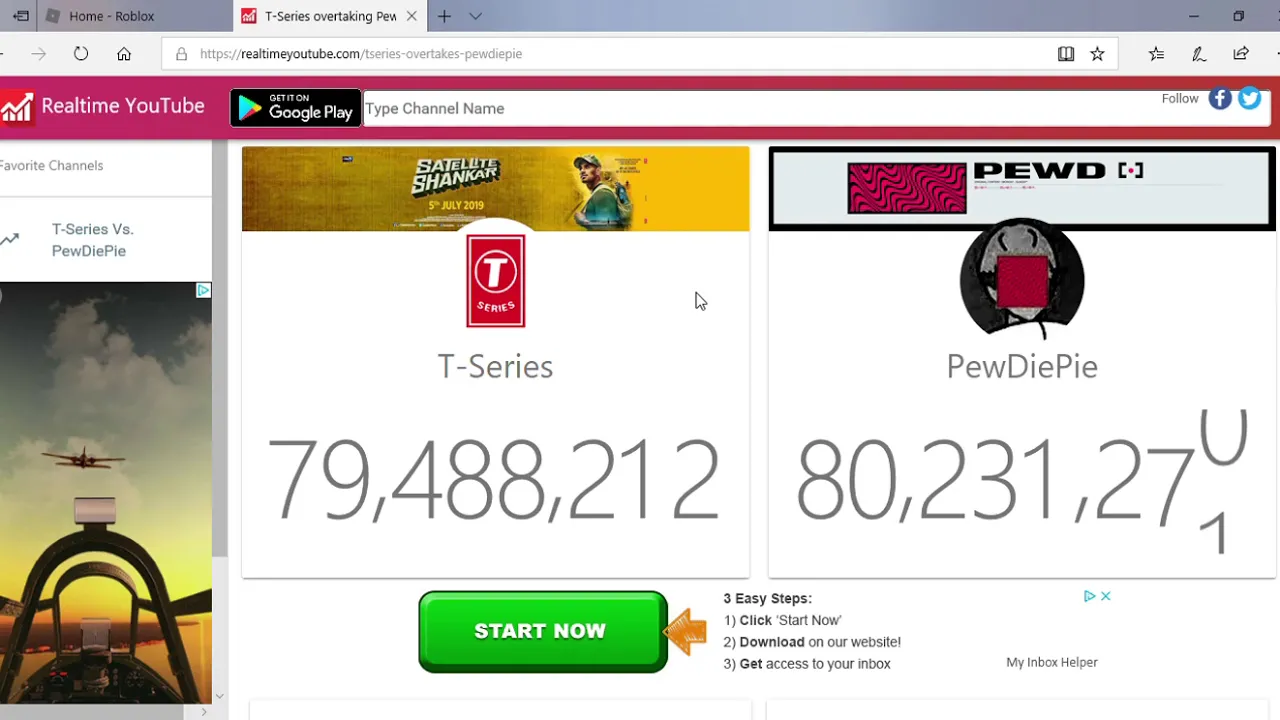Click the browser refresh icon
Image resolution: width=1280 pixels, height=720 pixels.
coord(81,54)
